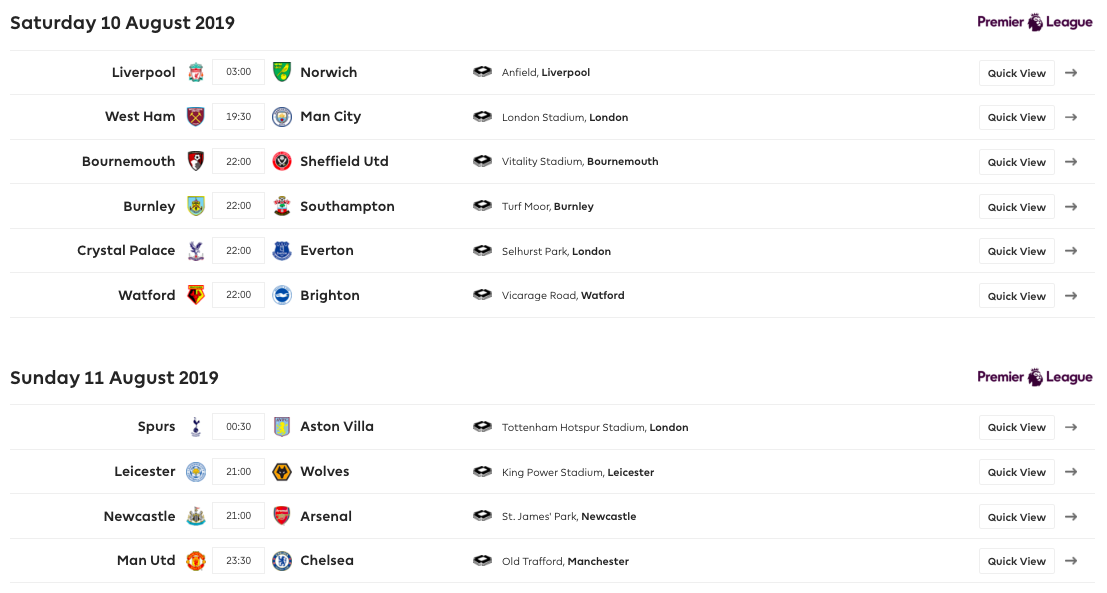Click the Man City club badge
The image size is (1107, 593).
(x=282, y=117)
